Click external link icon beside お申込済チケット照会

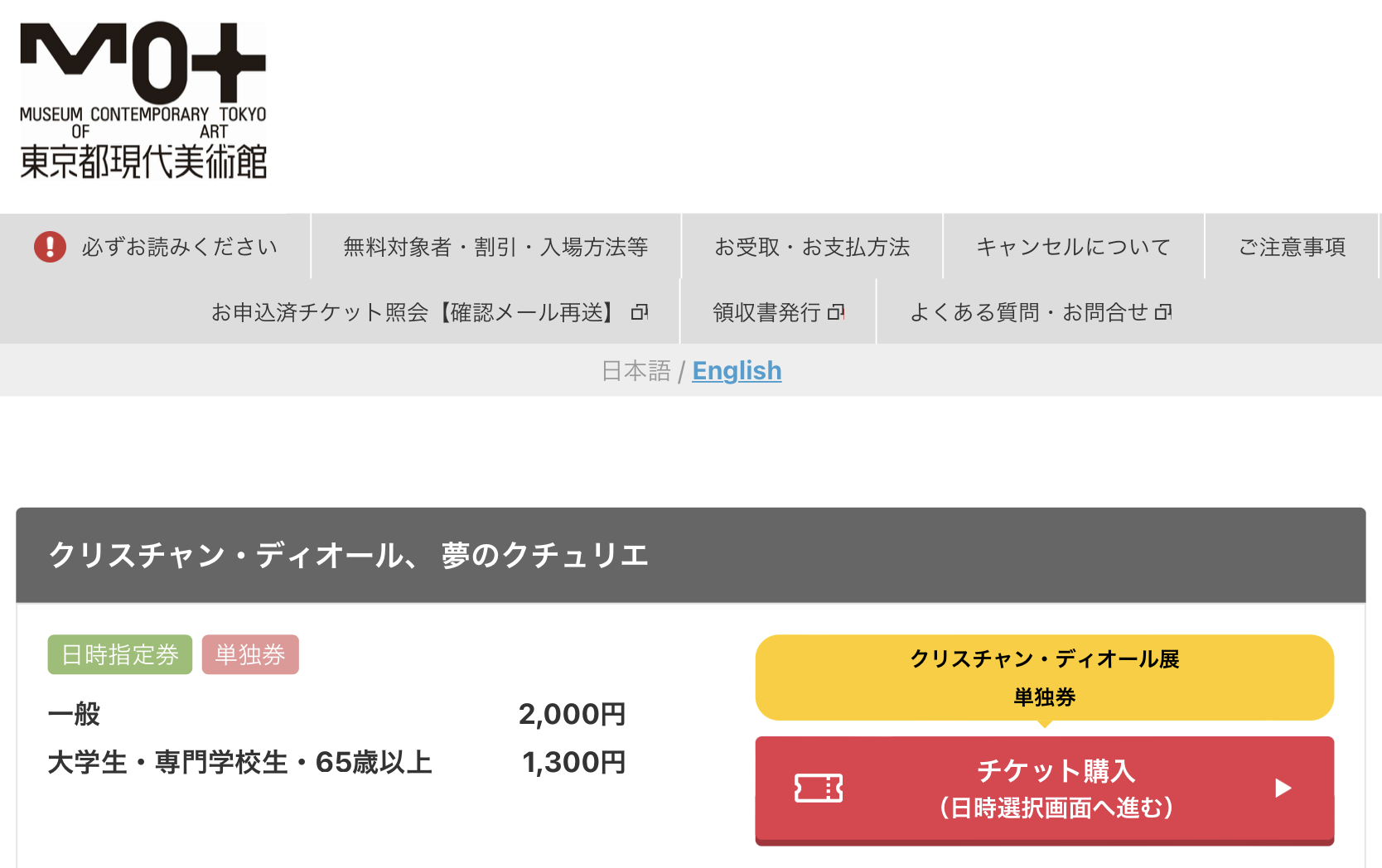pyautogui.click(x=640, y=312)
